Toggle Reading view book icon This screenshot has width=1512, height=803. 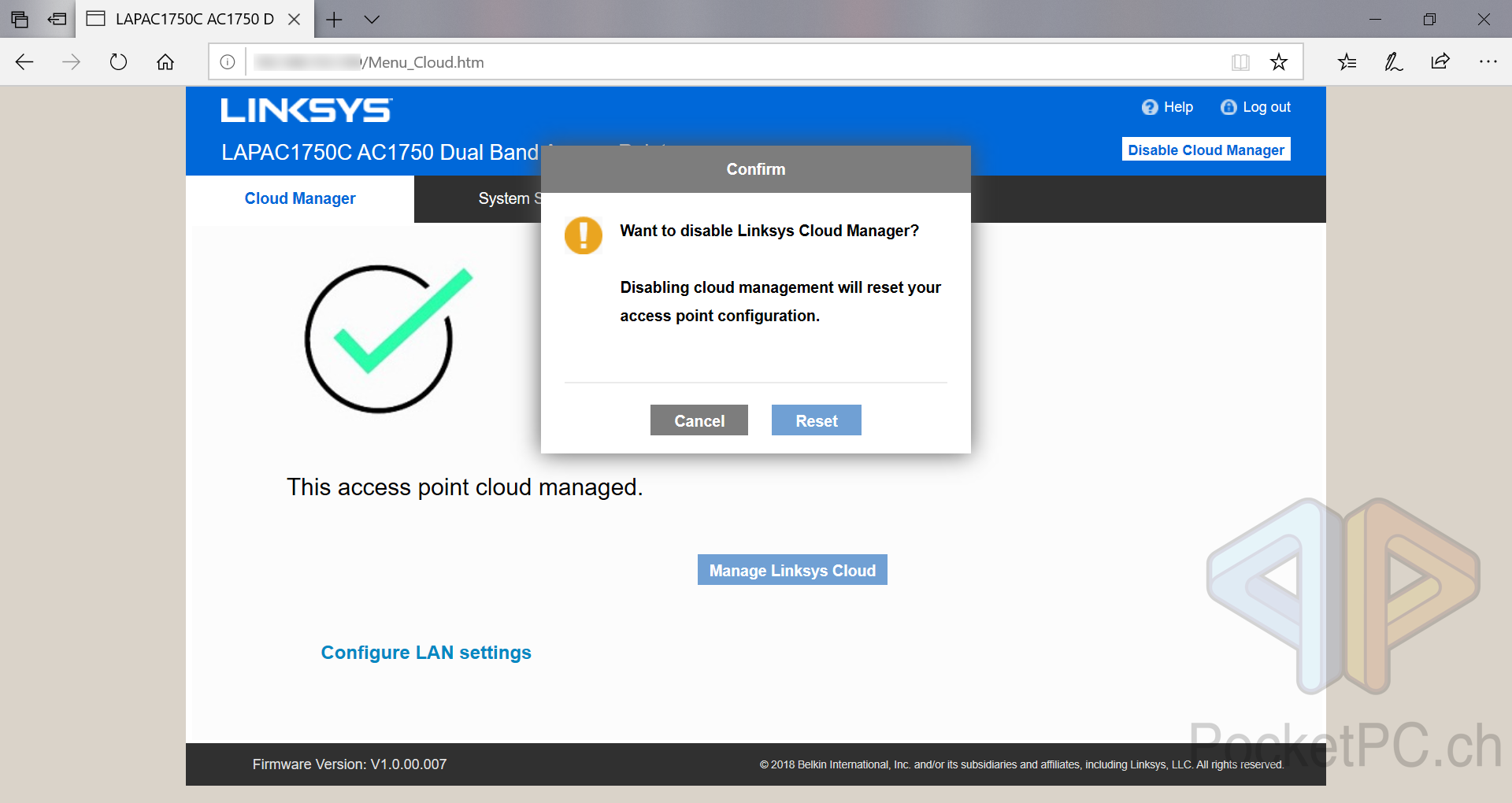(1240, 62)
